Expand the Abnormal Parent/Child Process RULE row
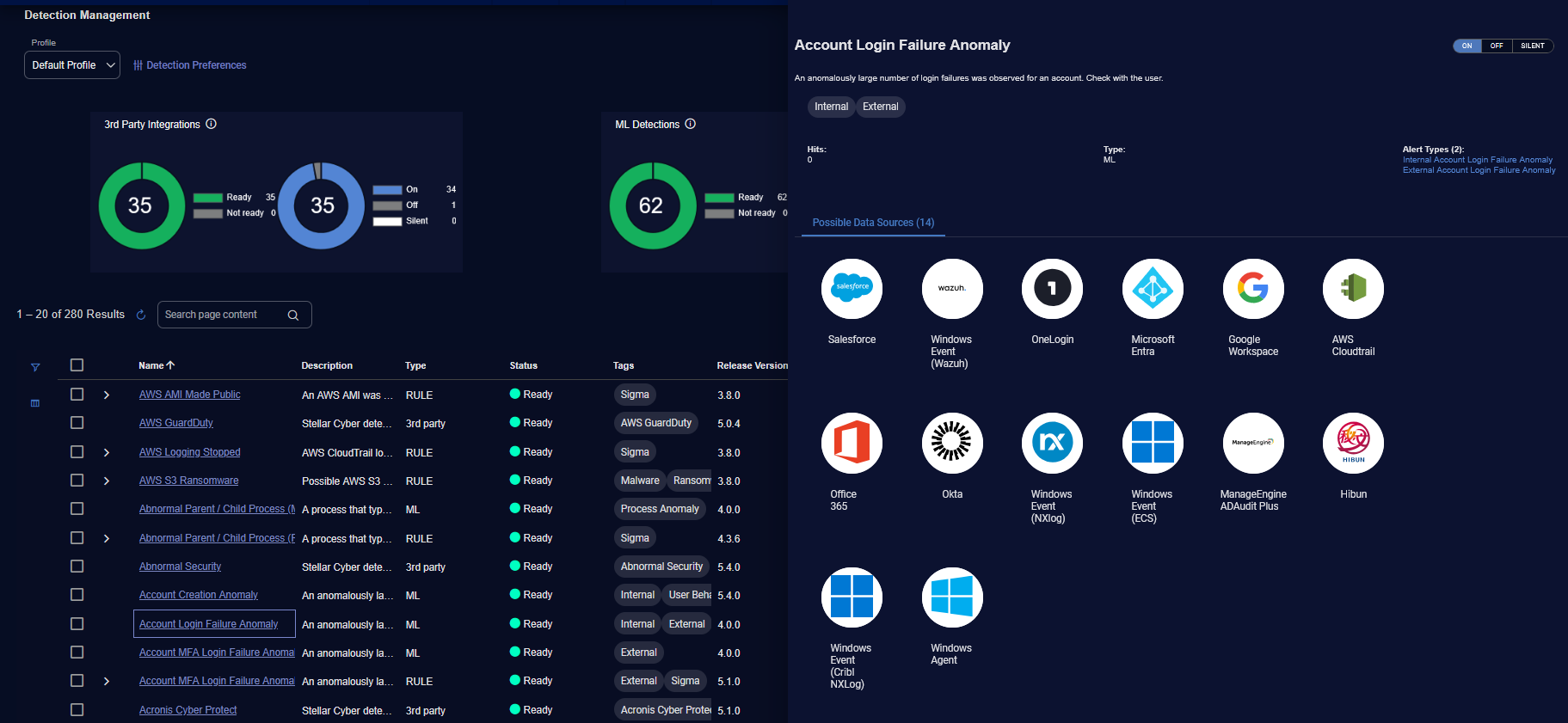This screenshot has width=1568, height=723. [x=107, y=538]
